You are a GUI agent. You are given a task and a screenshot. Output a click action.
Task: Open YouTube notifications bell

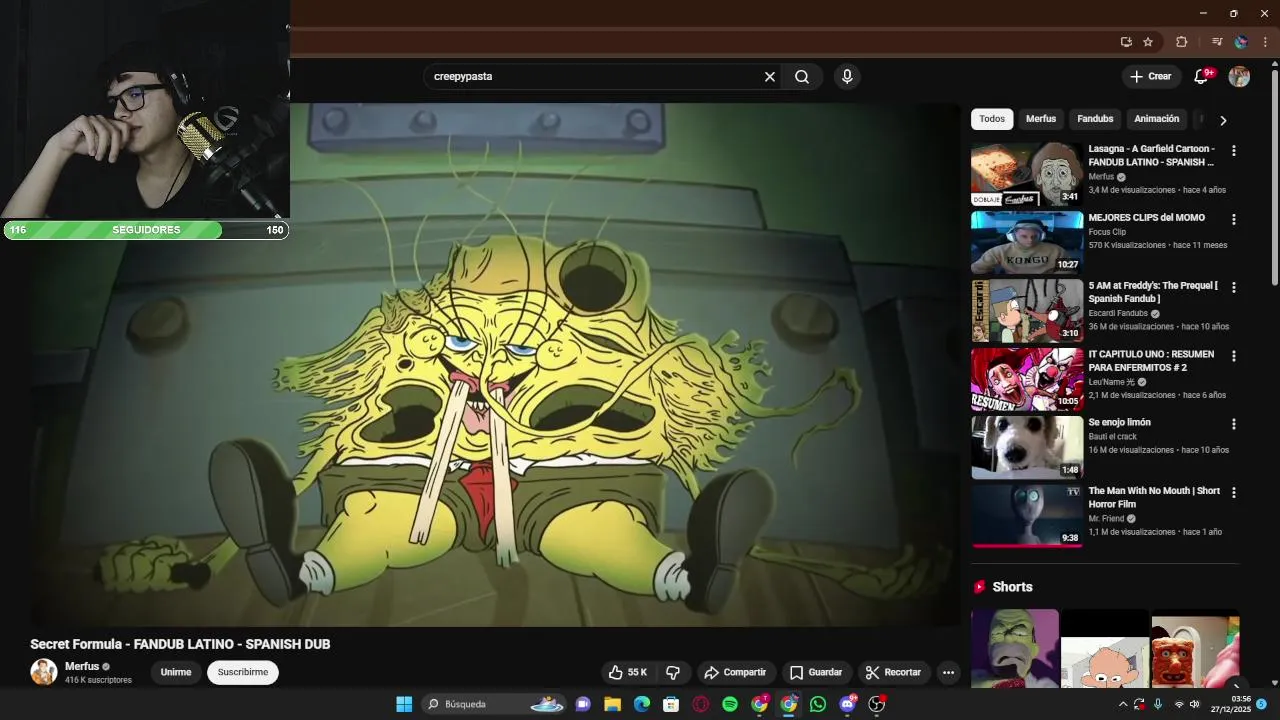click(x=1202, y=77)
